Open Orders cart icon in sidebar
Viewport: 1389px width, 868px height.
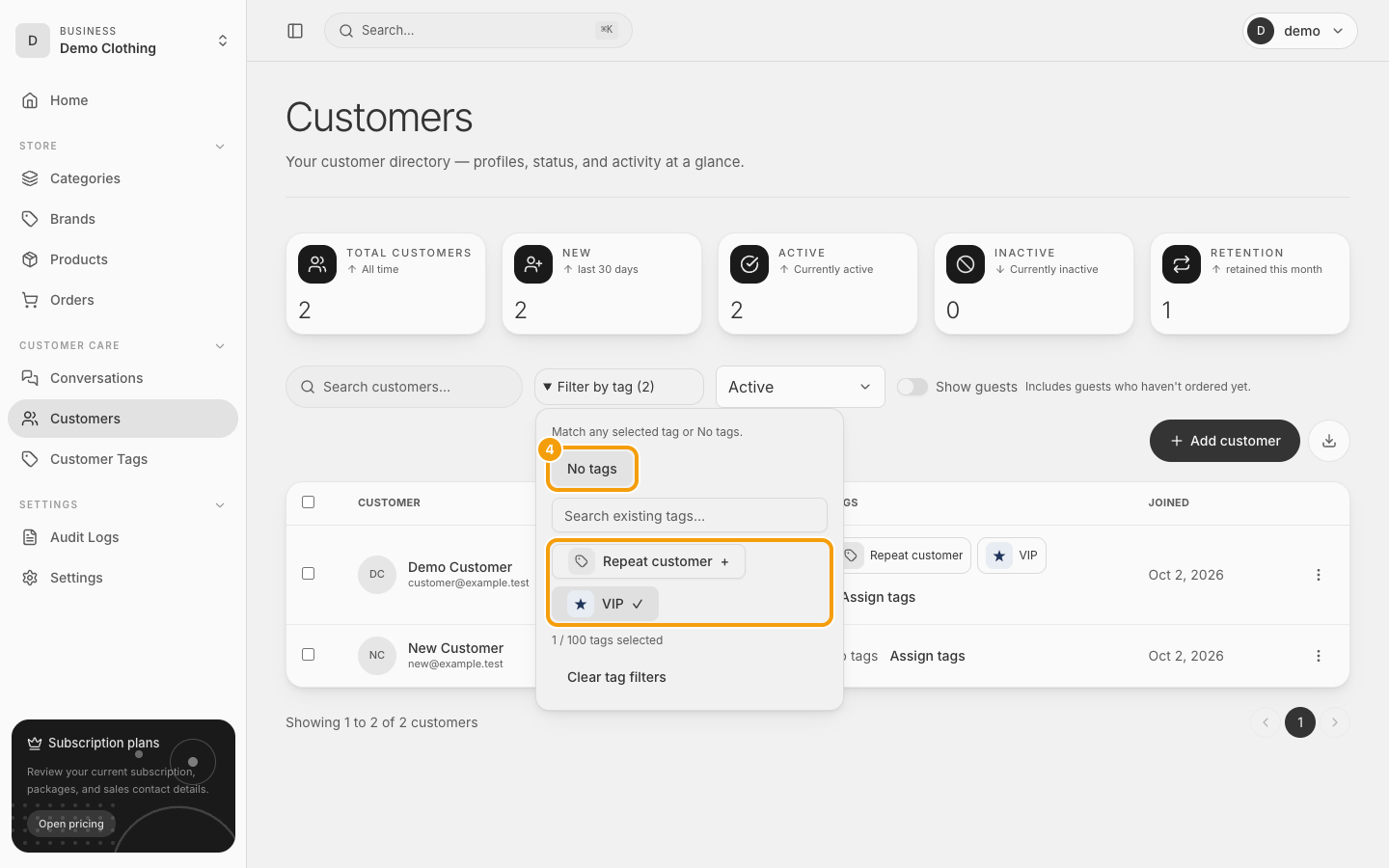coord(30,300)
